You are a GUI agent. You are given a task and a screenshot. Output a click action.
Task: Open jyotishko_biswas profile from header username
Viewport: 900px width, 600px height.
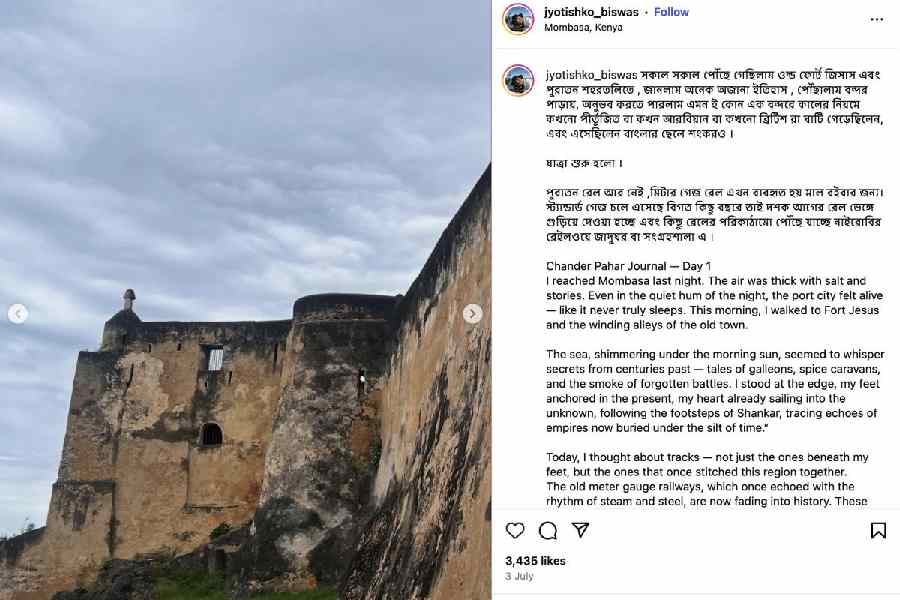tap(591, 12)
